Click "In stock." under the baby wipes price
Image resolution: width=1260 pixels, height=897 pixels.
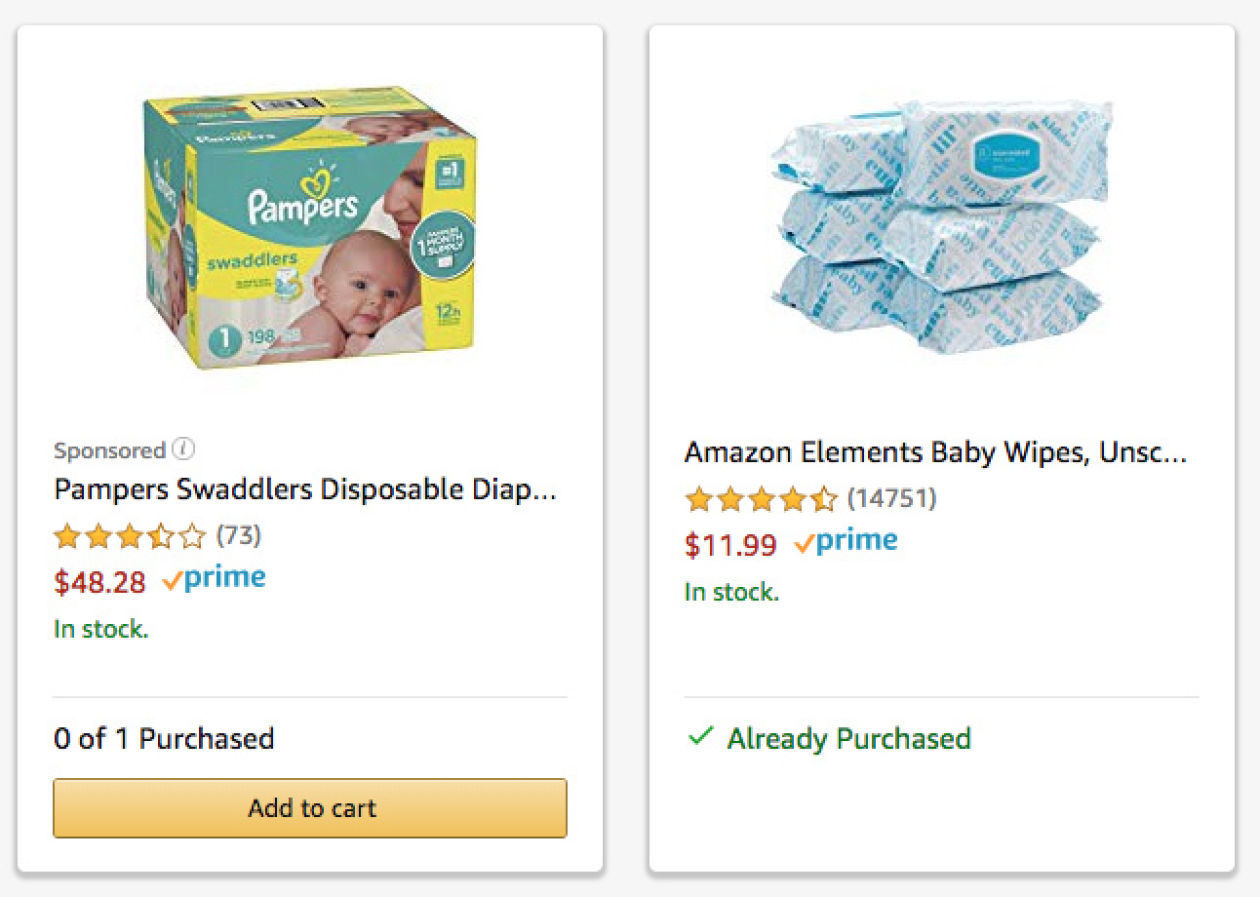(x=731, y=592)
